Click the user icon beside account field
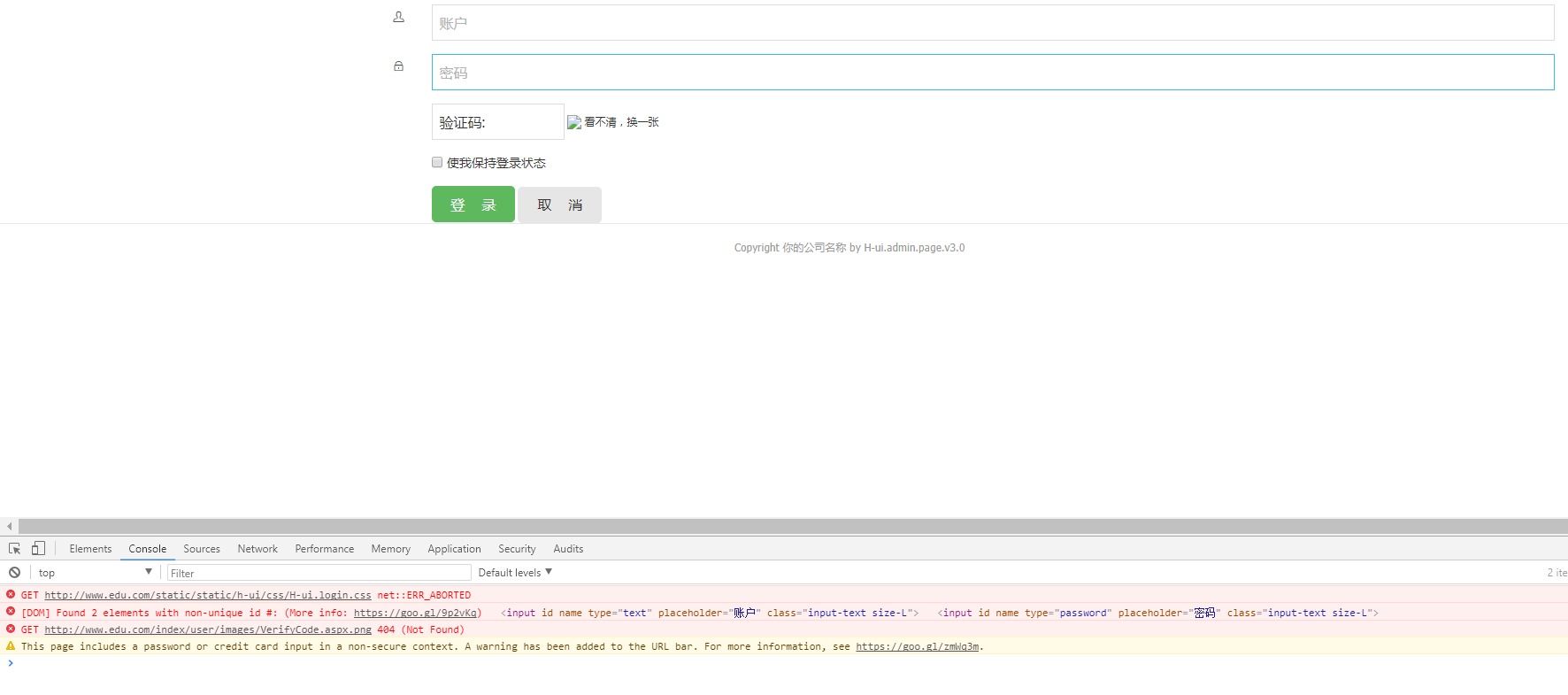 (398, 17)
